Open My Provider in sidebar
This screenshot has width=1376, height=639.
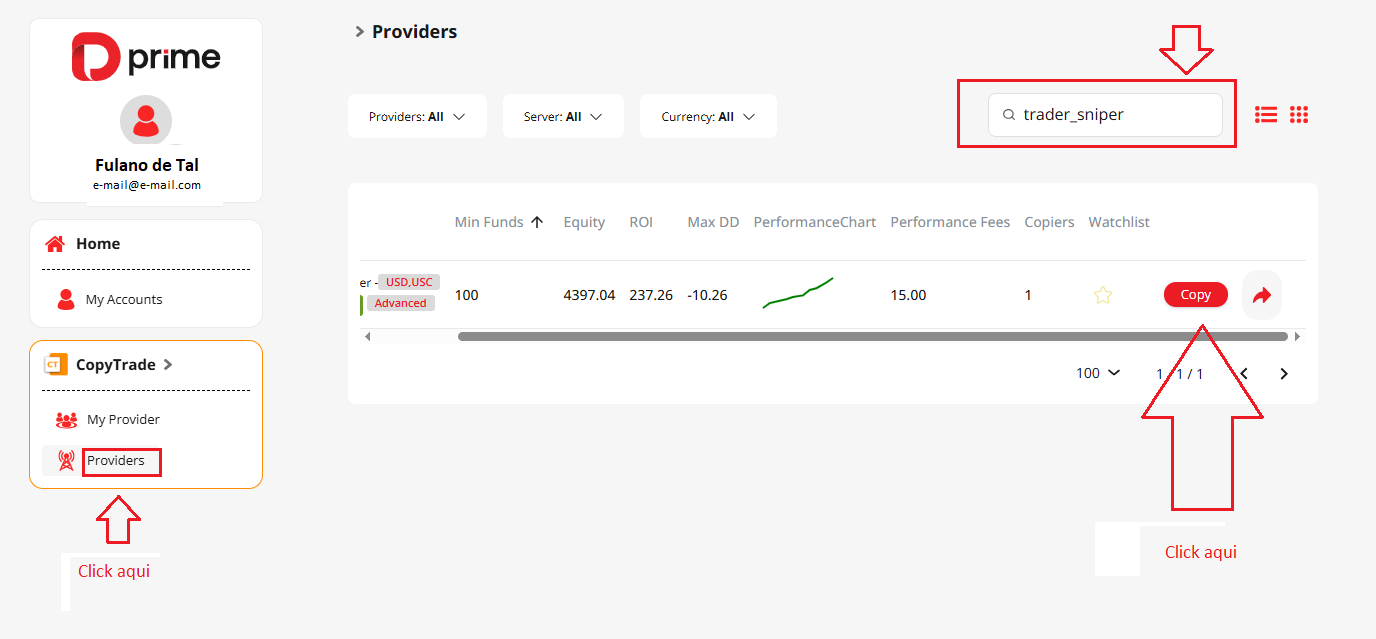[122, 420]
